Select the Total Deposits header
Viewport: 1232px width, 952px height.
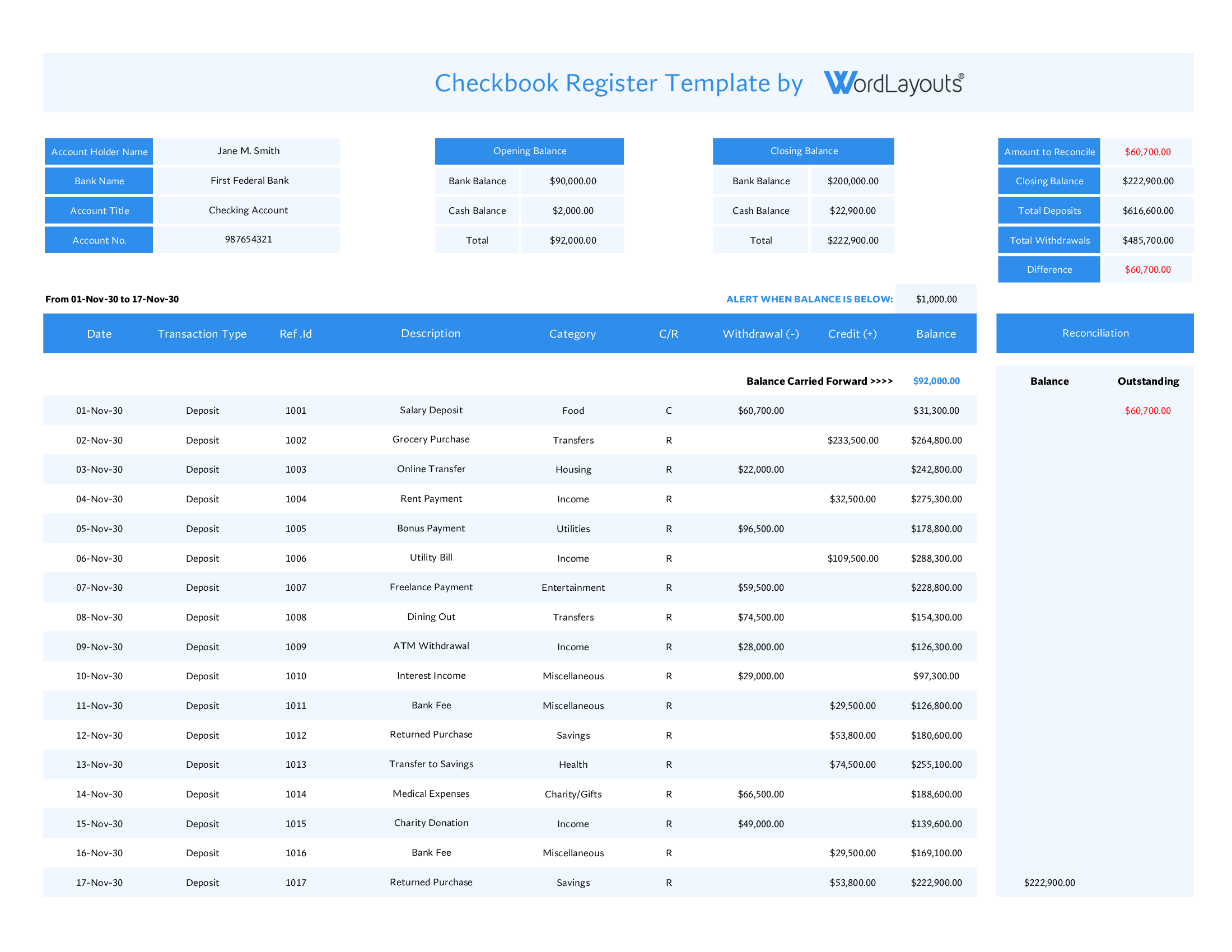[x=1048, y=210]
